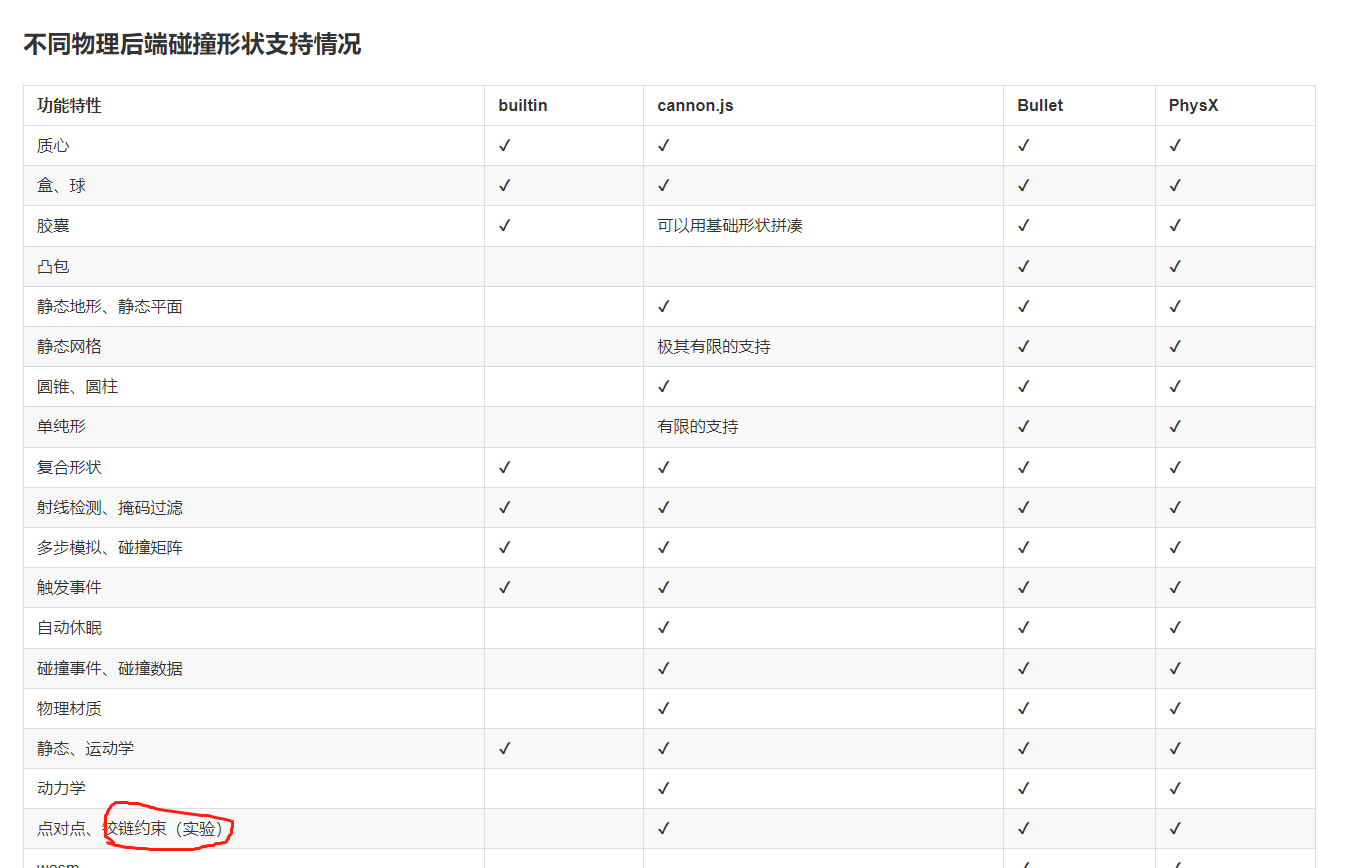
Task: Click the cannon.js checkmark for 圆锥、圆柱
Action: coord(664,387)
